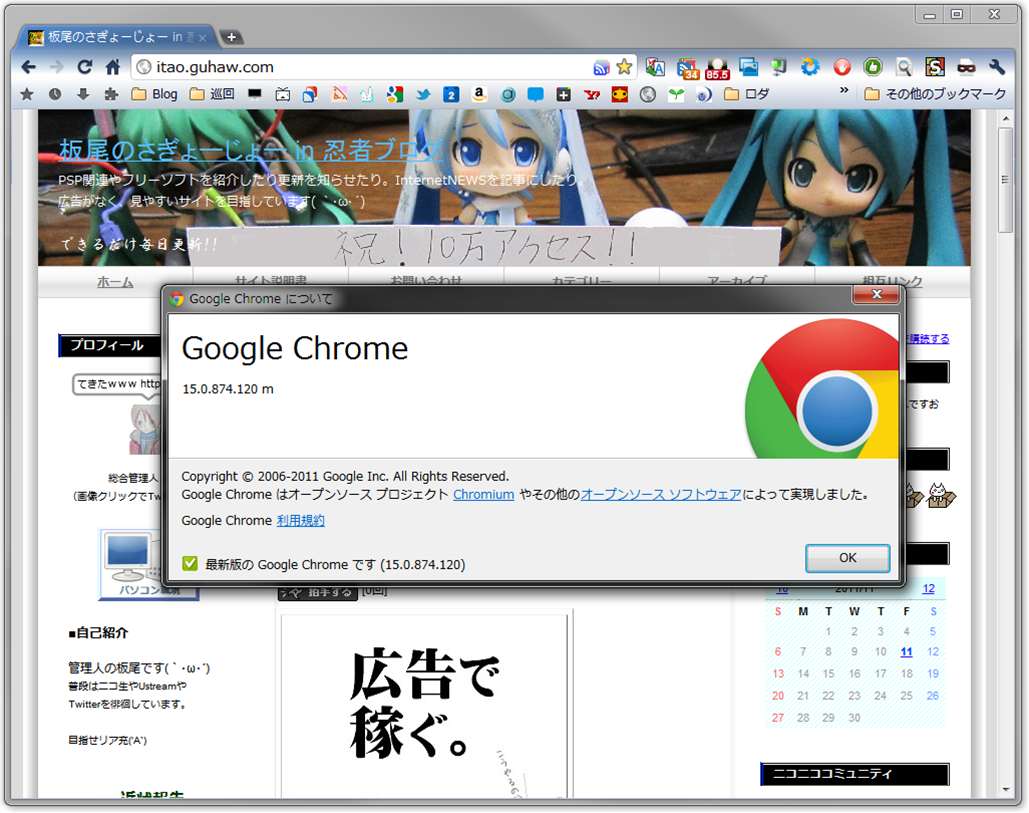The image size is (1029, 813).
Task: Expand the その他のブックマーク folder
Action: tap(935, 94)
